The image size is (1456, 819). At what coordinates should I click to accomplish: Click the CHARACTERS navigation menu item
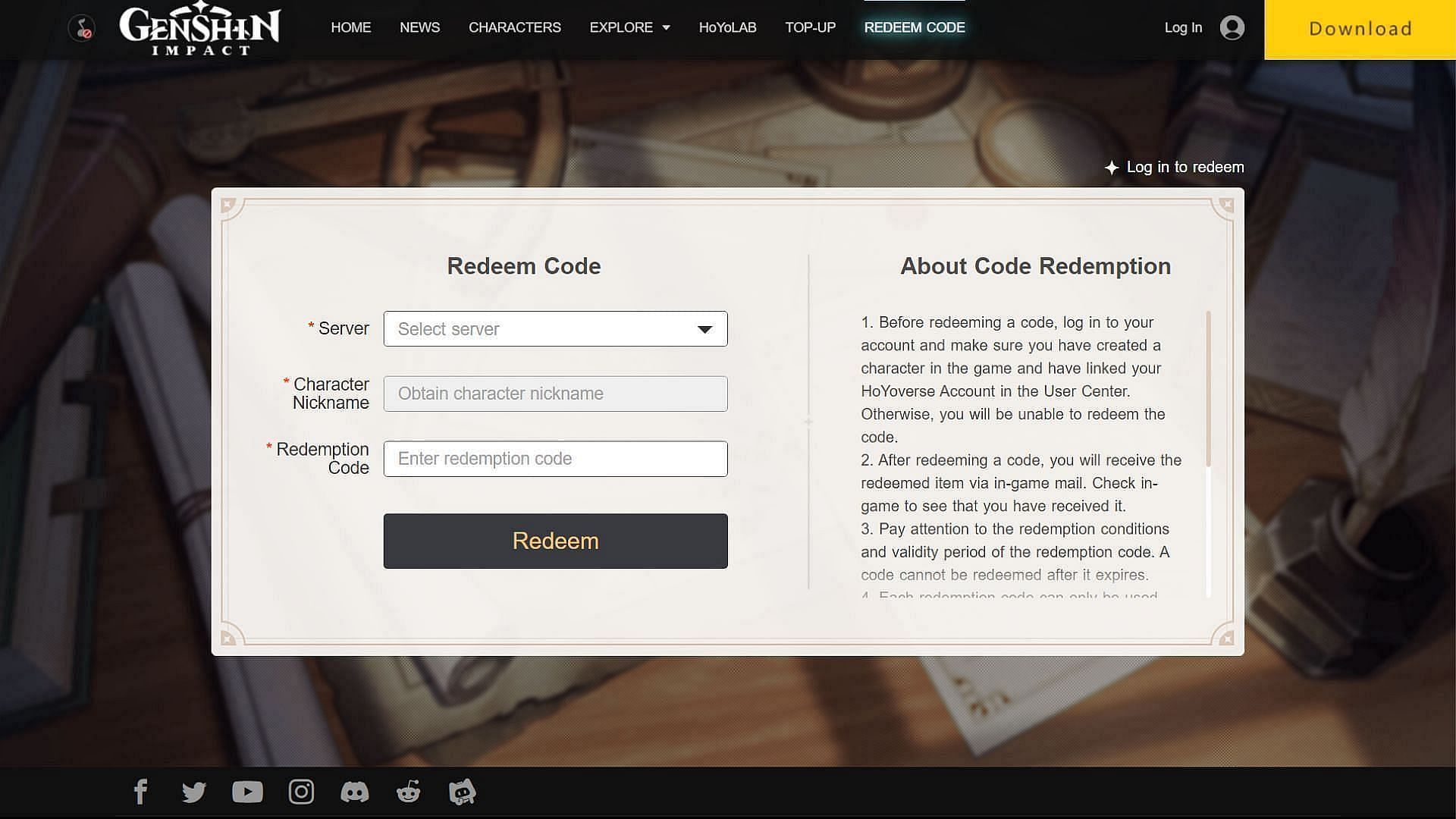(515, 27)
